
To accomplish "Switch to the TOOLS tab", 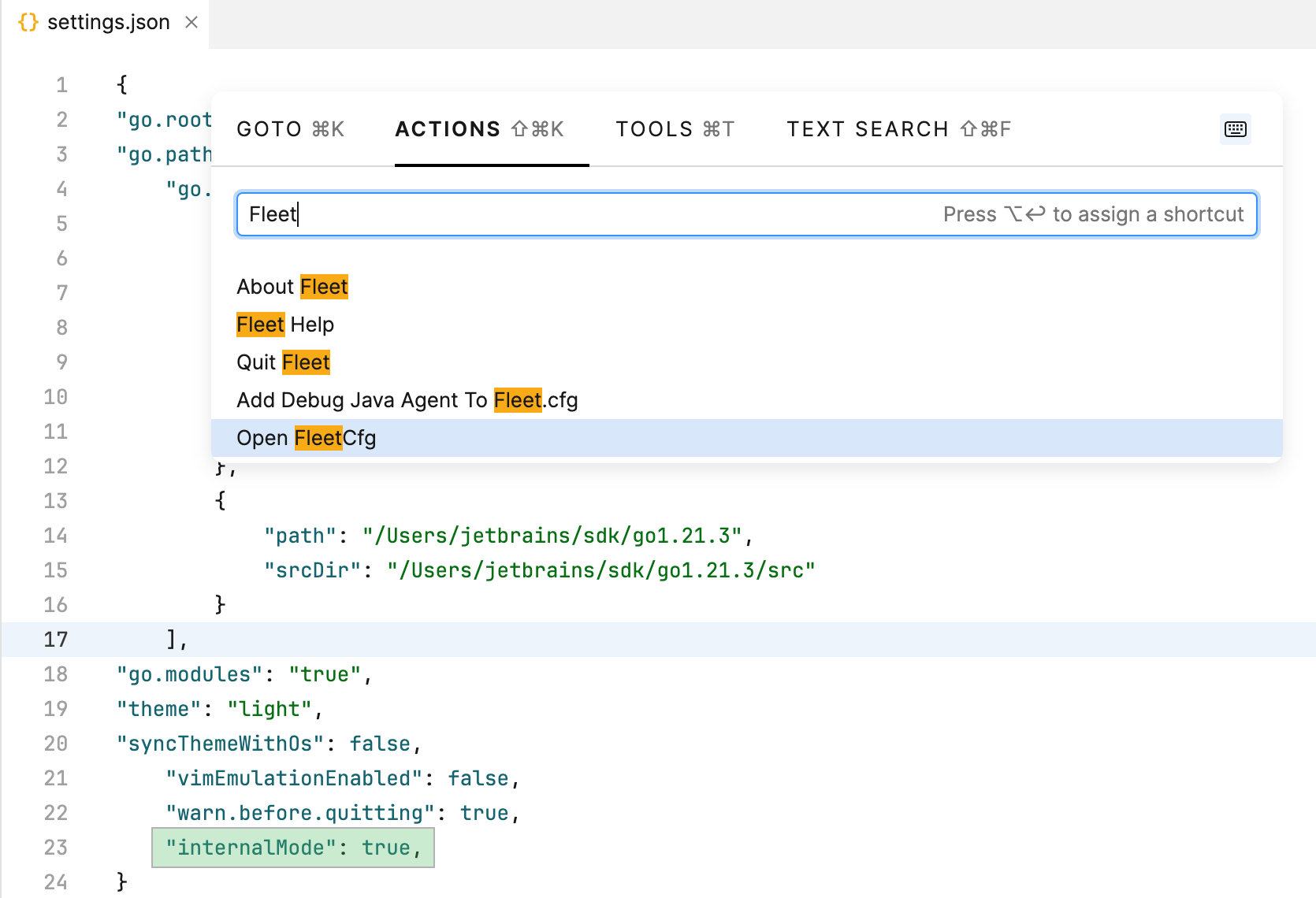I will click(x=674, y=128).
